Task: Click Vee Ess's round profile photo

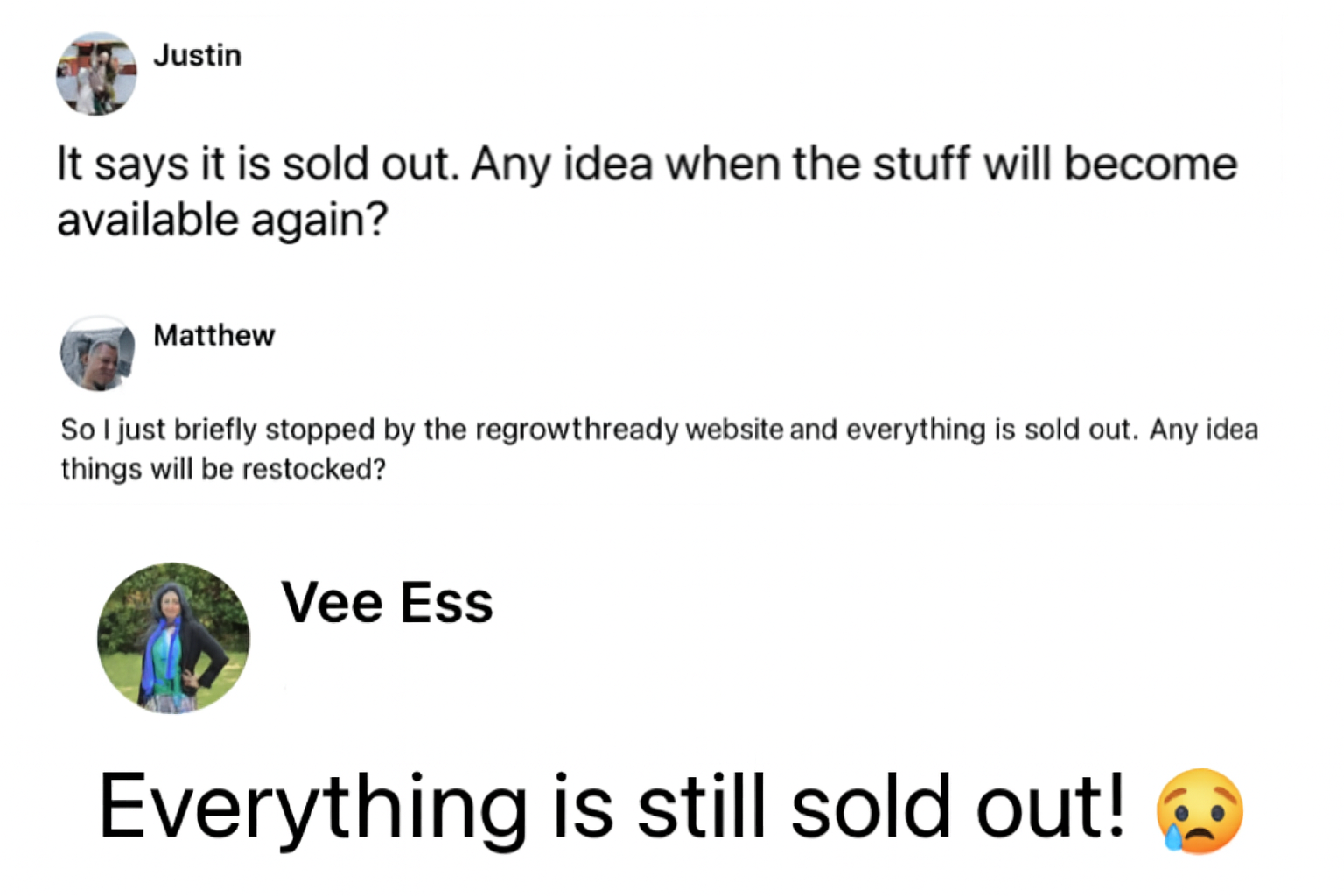Action: (x=173, y=638)
